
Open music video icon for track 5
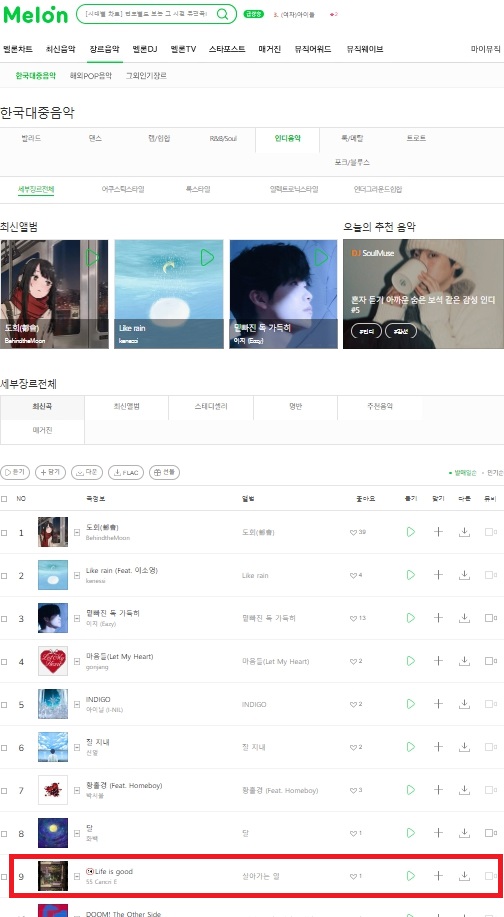(x=489, y=704)
